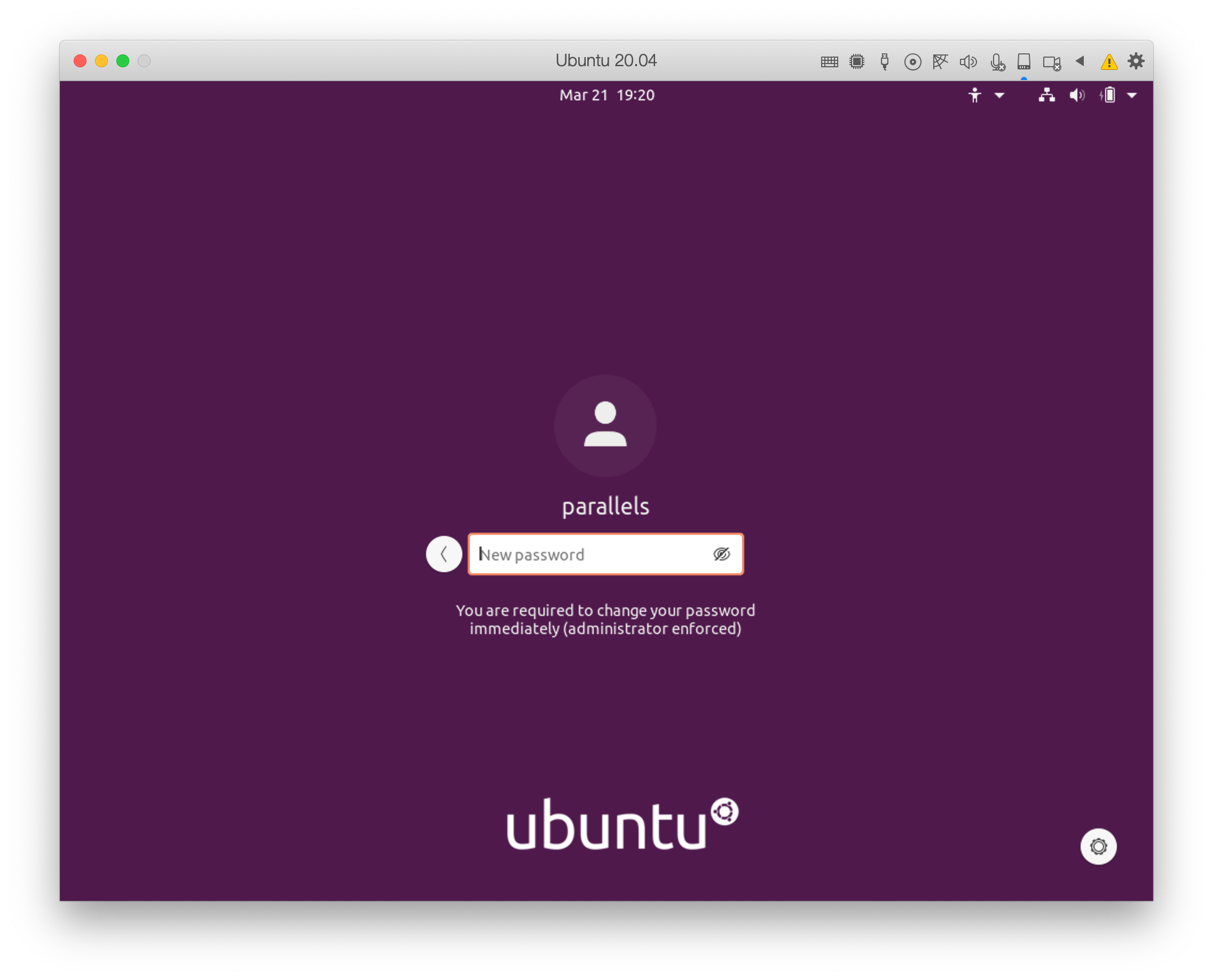
Task: Click the disabled camera icon
Action: (x=1051, y=62)
